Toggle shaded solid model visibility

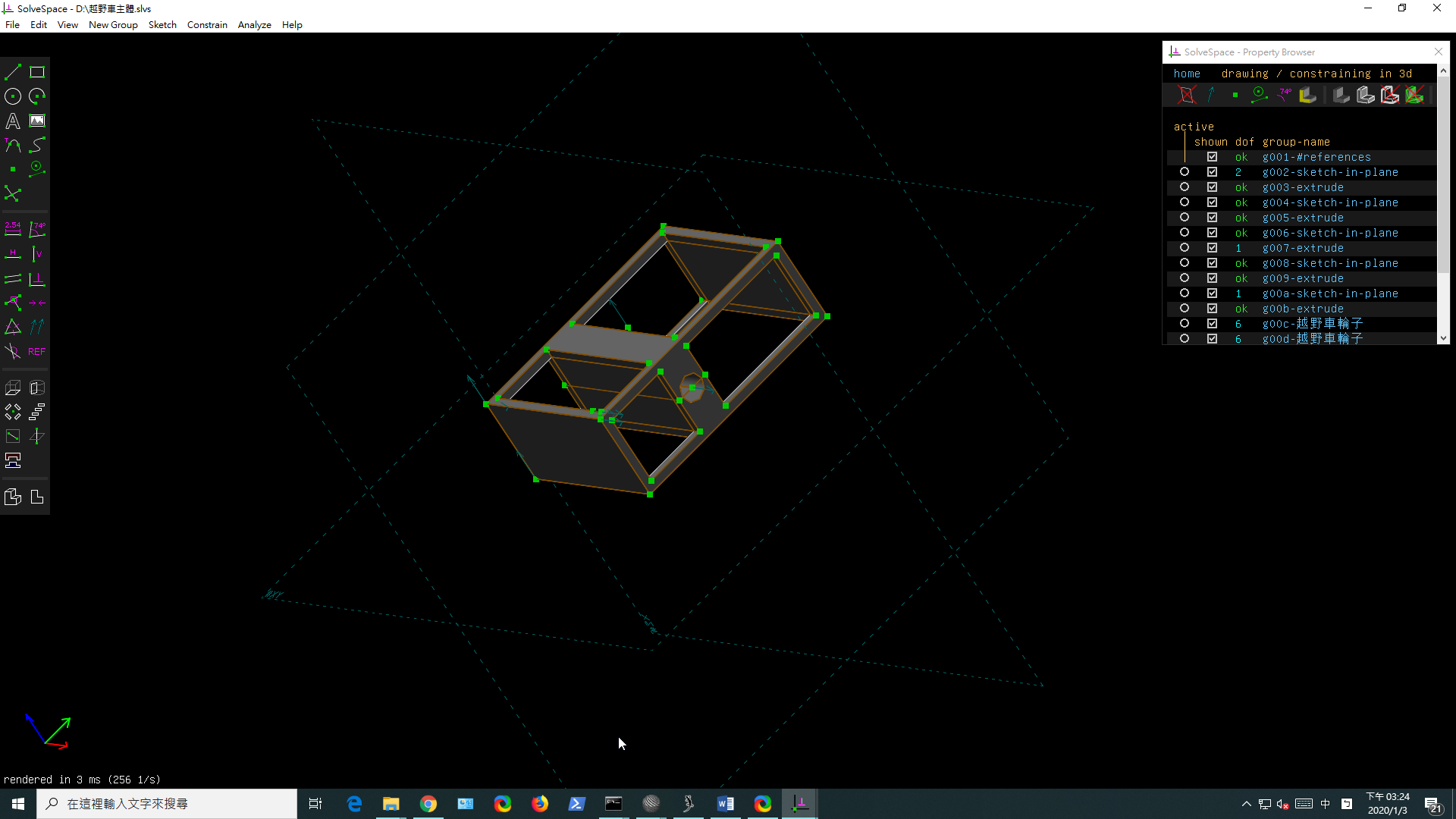tap(1341, 95)
